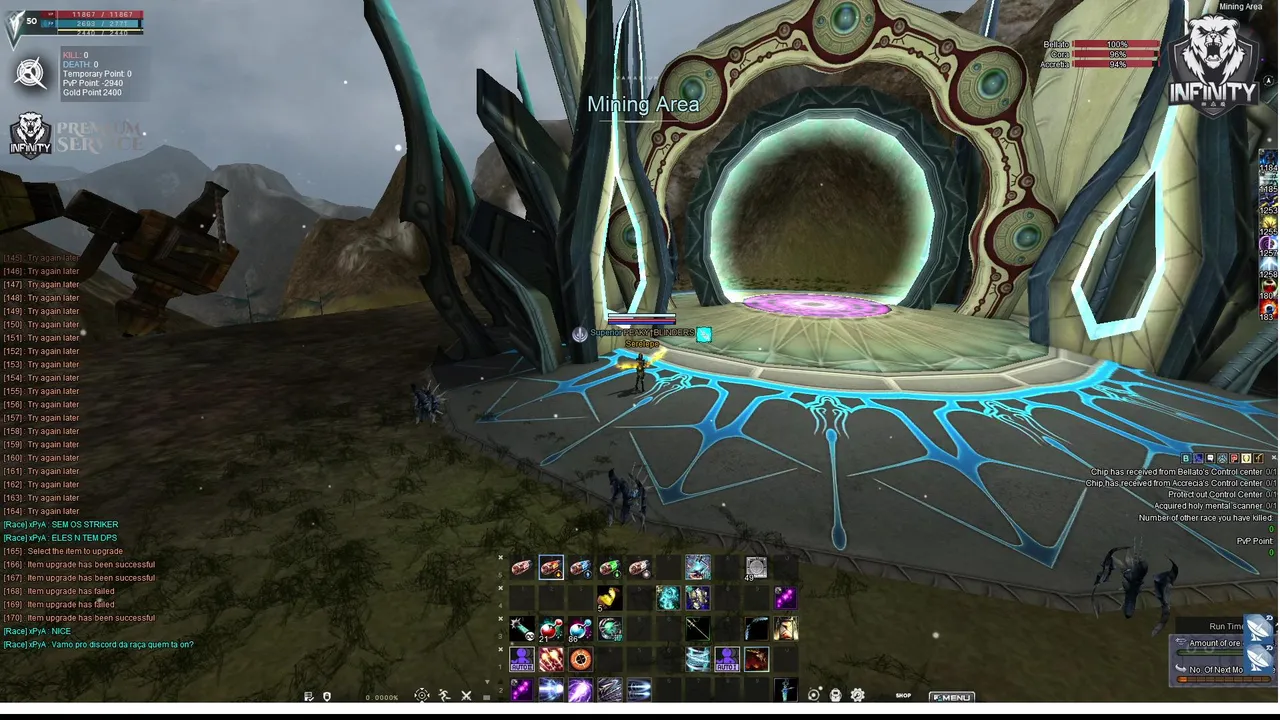Click the No. Of Next Mo progress bar
The width and height of the screenshot is (1280, 720).
click(x=1224, y=679)
